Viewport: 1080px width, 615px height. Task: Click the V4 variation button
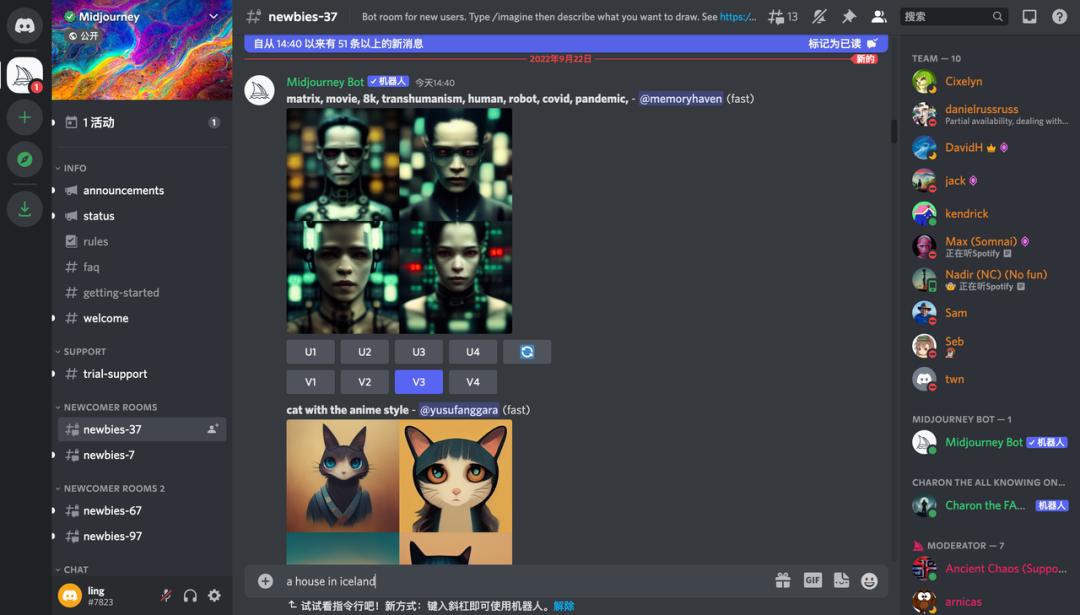472,382
